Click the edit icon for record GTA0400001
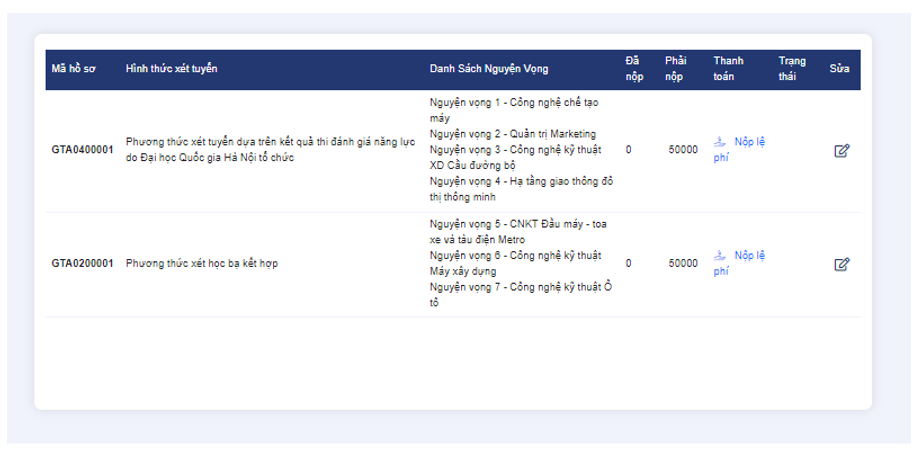This screenshot has height=455, width=923. pyautogui.click(x=841, y=151)
